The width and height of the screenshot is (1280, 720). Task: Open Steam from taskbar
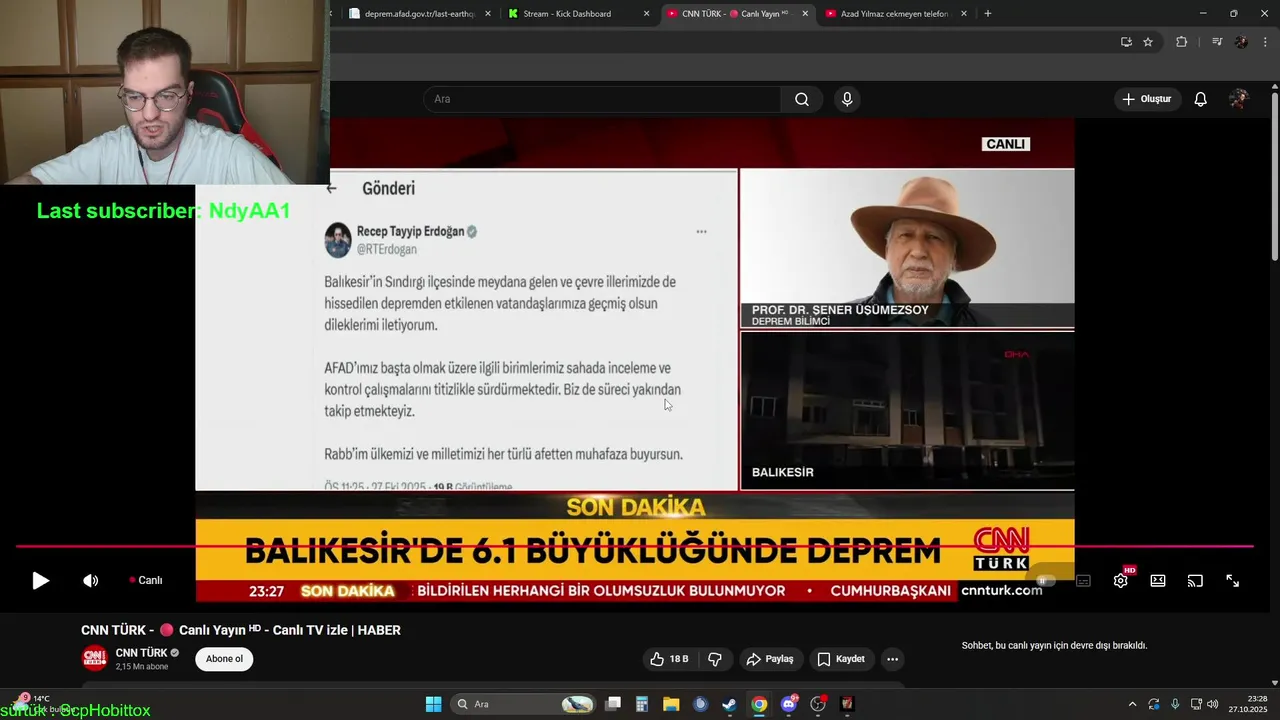(730, 704)
